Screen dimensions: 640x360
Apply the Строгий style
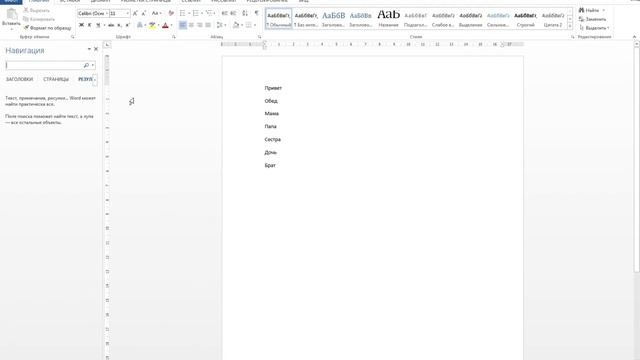coord(525,19)
